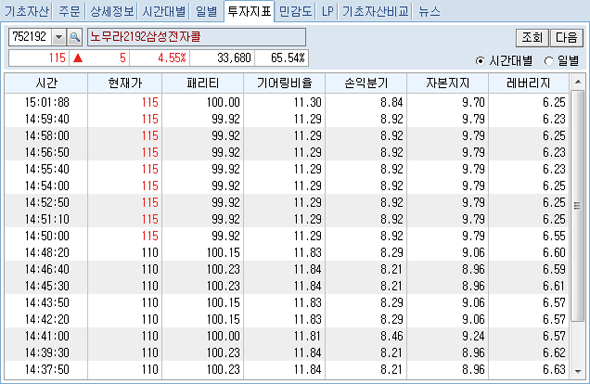Click the 다음 button
The image size is (590, 384).
(x=566, y=38)
